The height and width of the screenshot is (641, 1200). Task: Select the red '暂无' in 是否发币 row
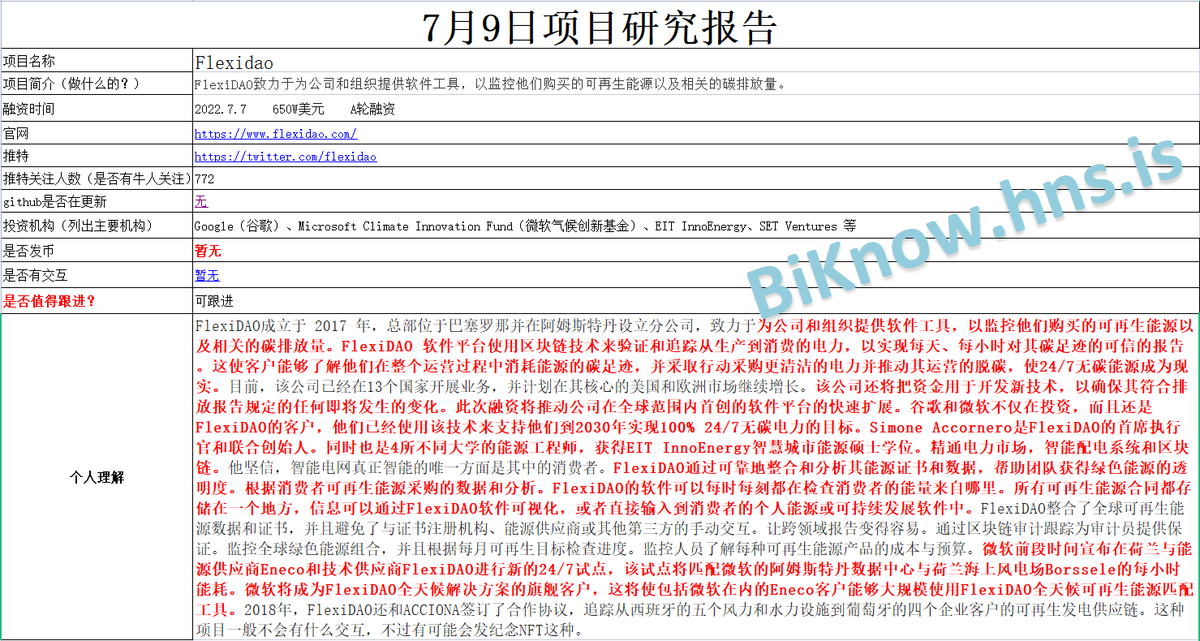click(207, 251)
